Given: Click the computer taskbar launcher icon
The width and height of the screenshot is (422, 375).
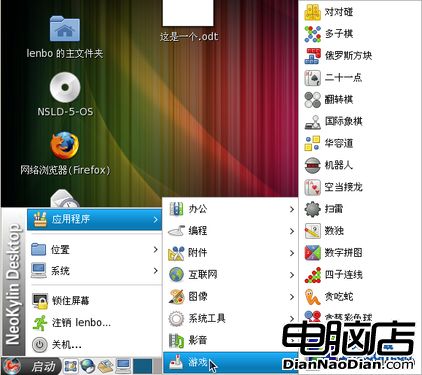Looking at the screenshot, I should coord(123,366).
